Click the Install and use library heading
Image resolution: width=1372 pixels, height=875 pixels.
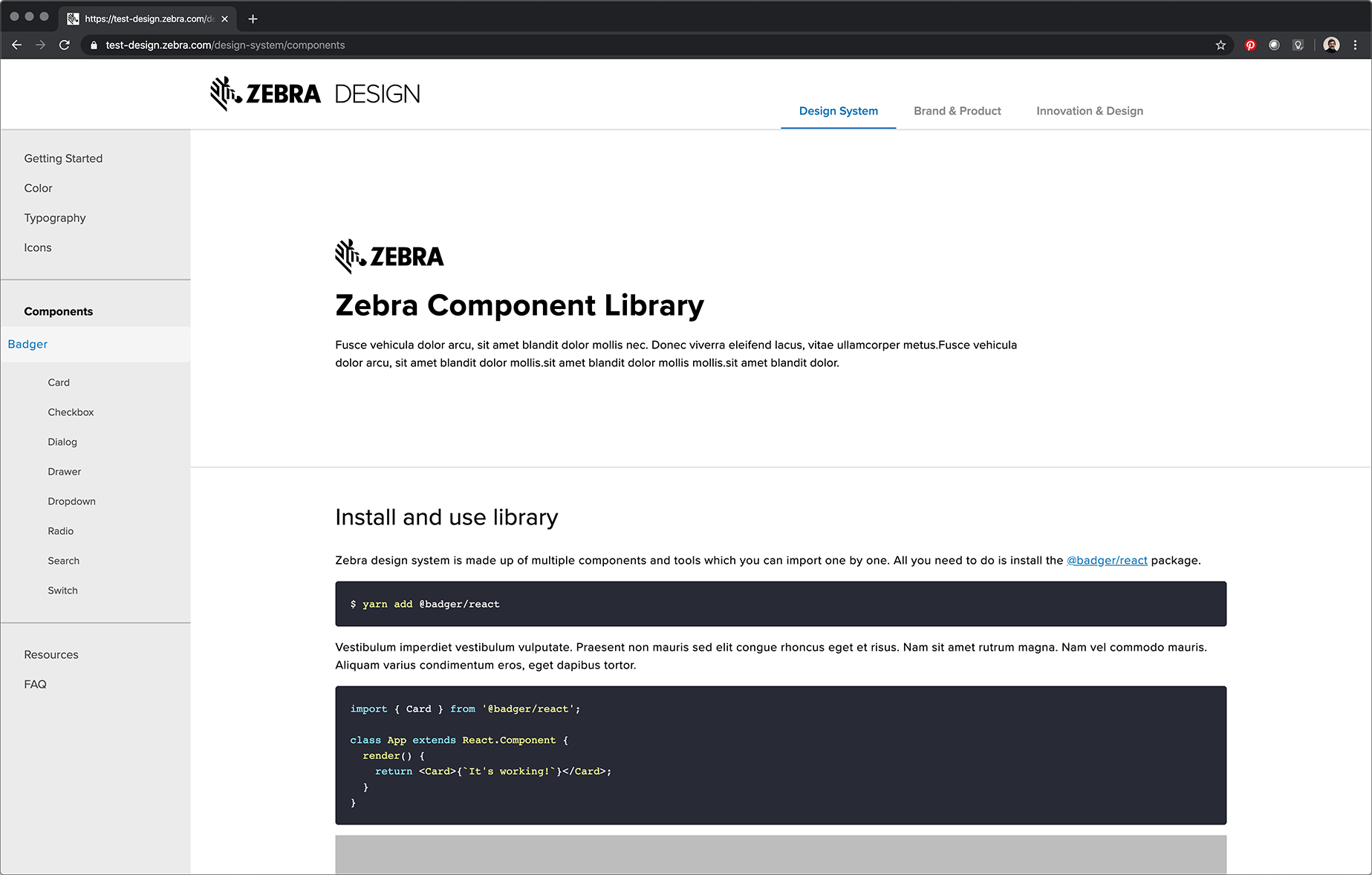446,517
